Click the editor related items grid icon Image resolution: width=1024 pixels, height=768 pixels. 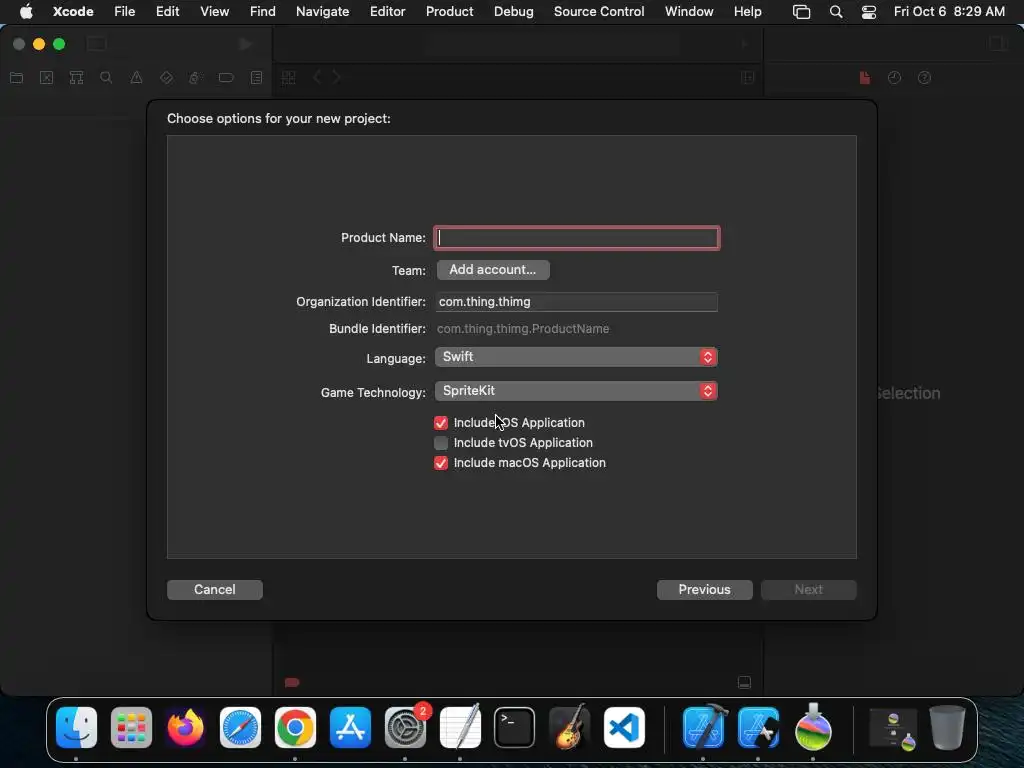tap(289, 78)
